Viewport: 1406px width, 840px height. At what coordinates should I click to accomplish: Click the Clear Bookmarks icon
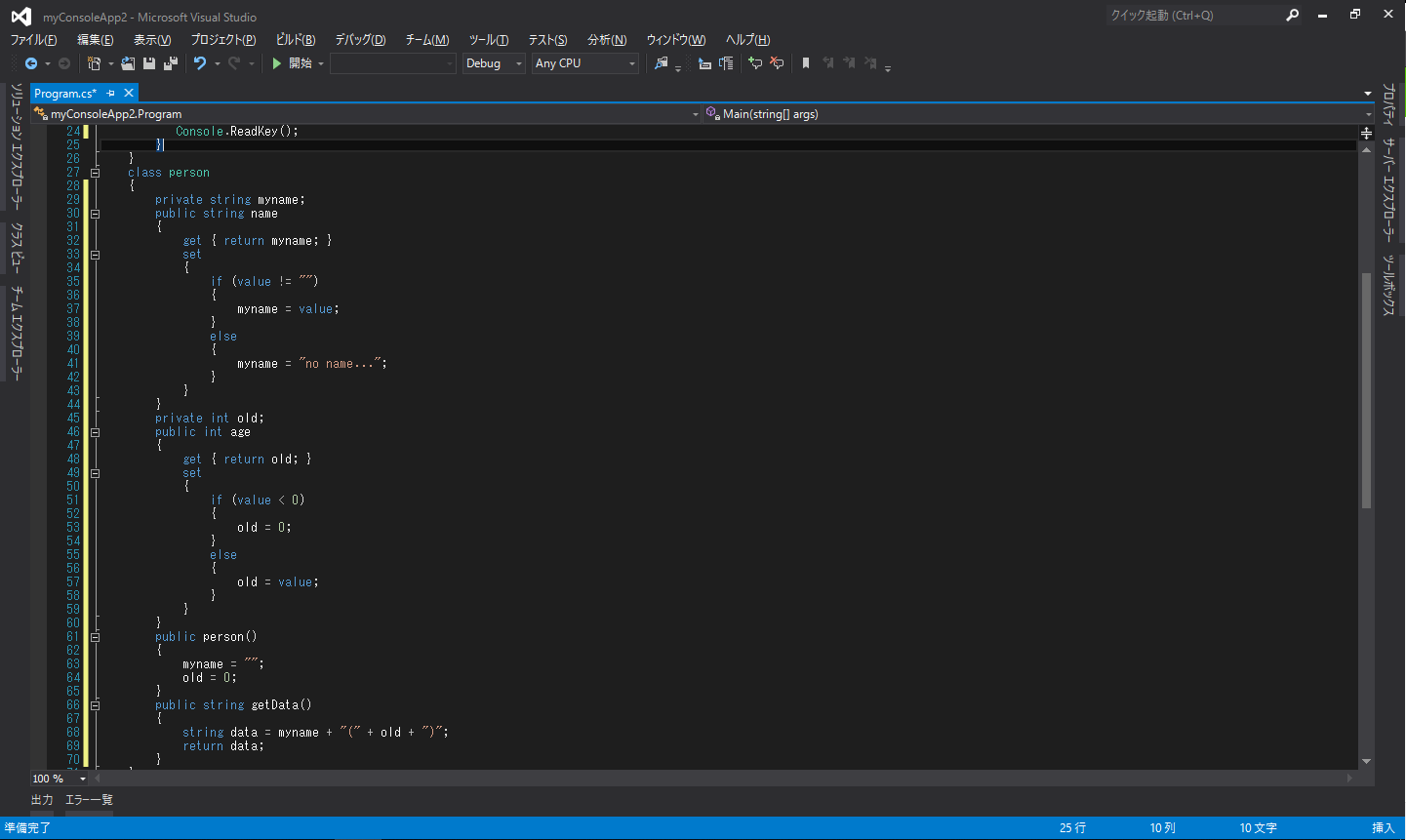point(870,63)
